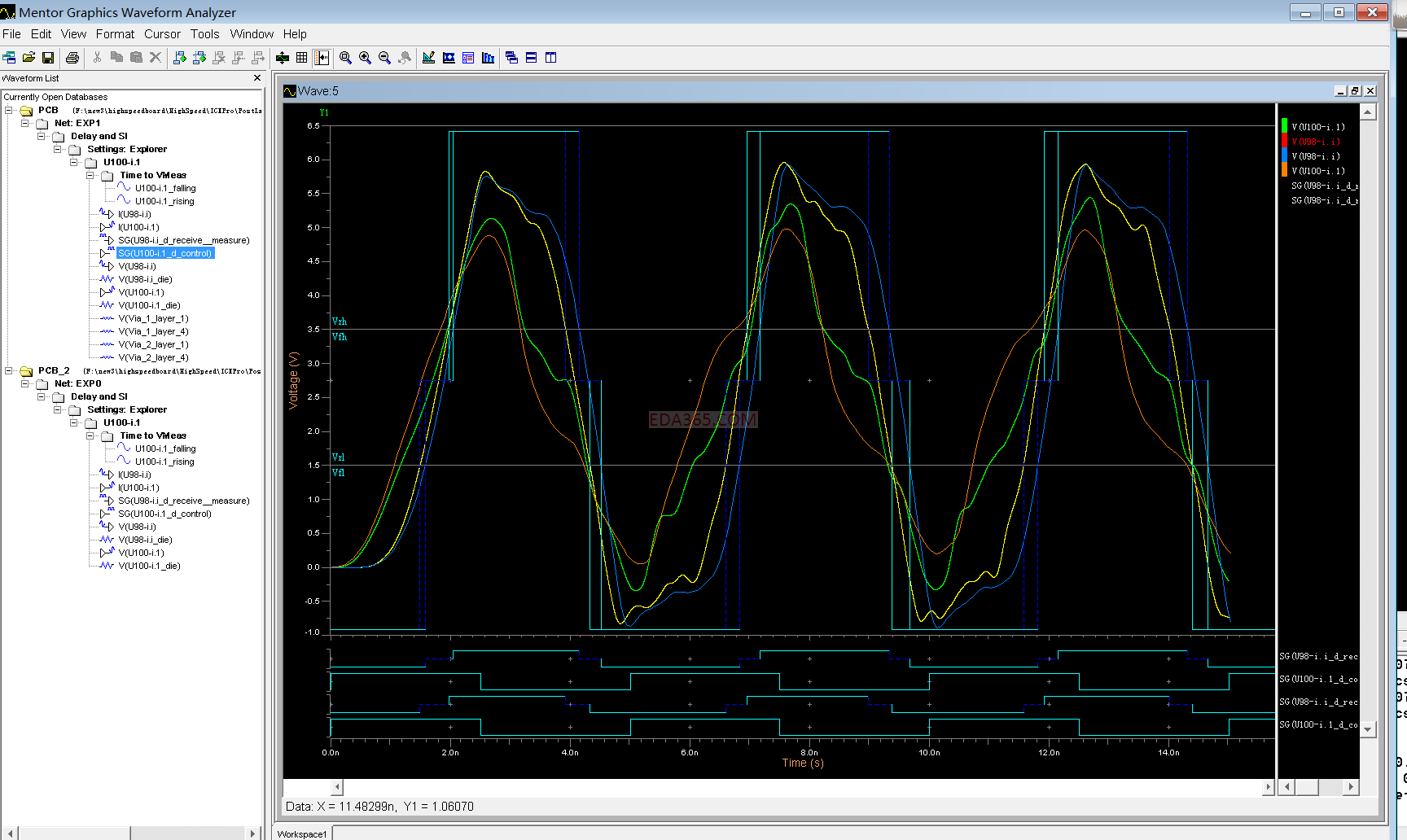Toggle the cursor toolbar button

(322, 58)
